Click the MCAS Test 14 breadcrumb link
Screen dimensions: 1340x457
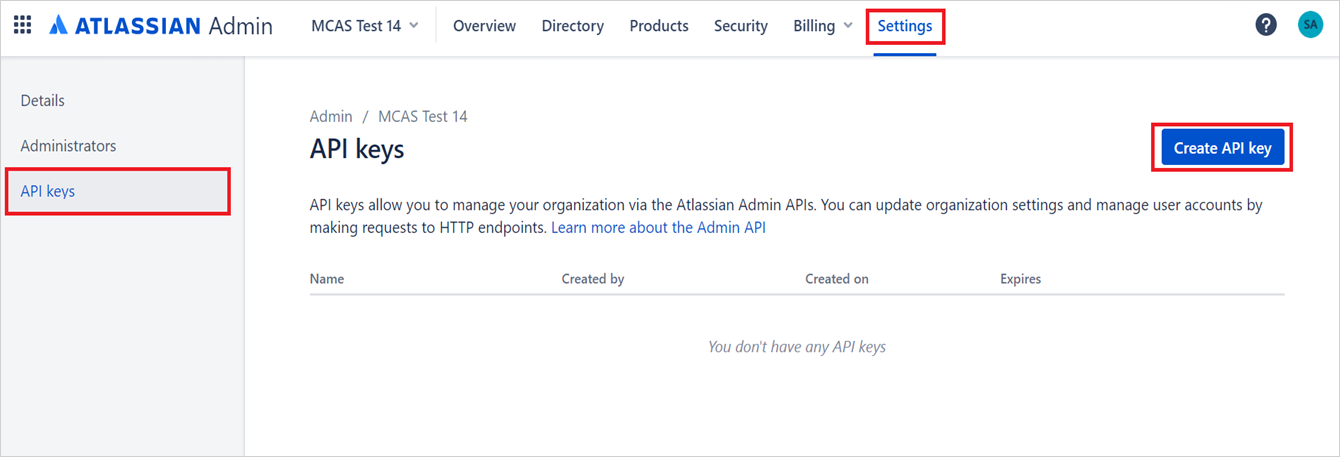(x=422, y=117)
